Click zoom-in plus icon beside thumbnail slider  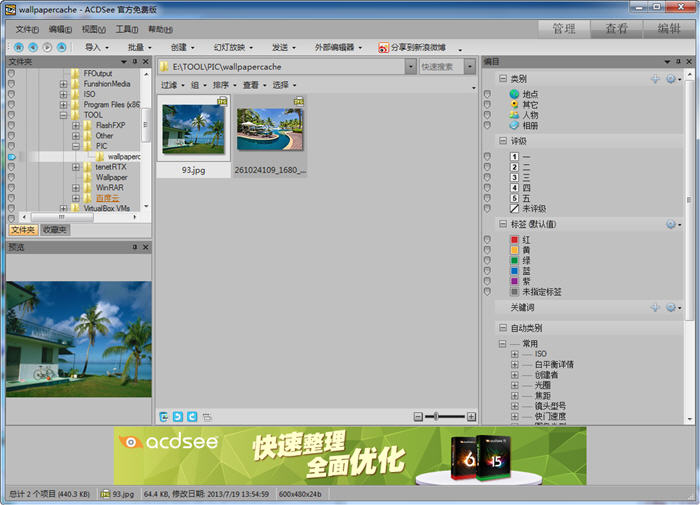pos(471,416)
